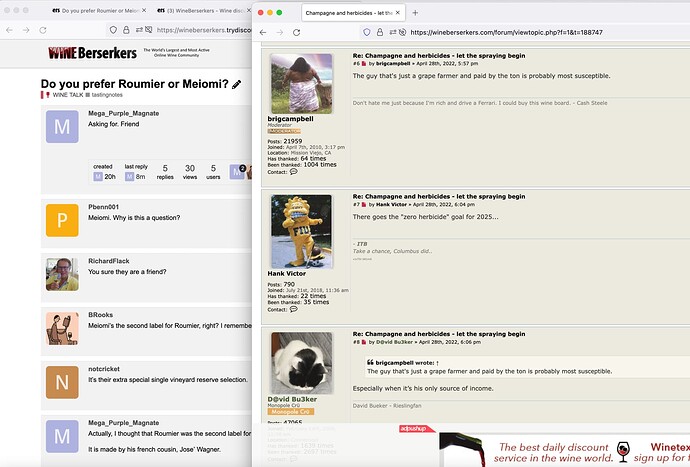Click Mega_Purple_Magnate's 'M' avatar on first post
This screenshot has height=467, width=690.
[62, 127]
